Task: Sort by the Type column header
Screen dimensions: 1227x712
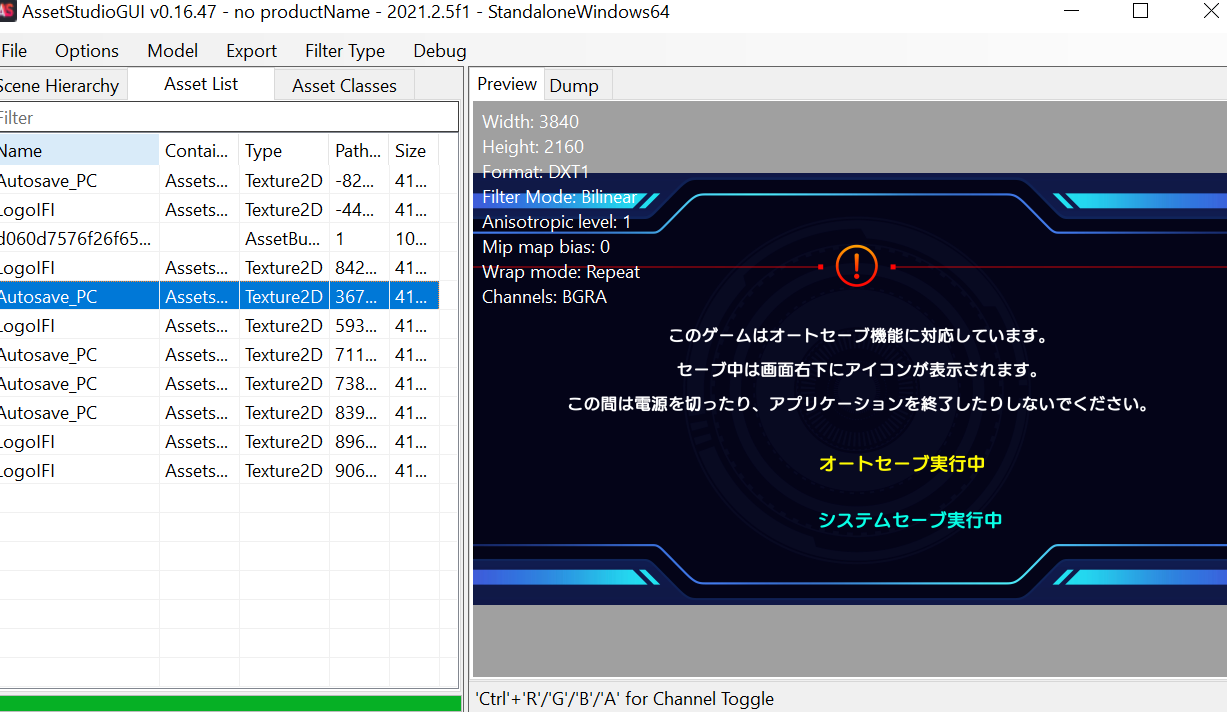Action: coord(284,151)
